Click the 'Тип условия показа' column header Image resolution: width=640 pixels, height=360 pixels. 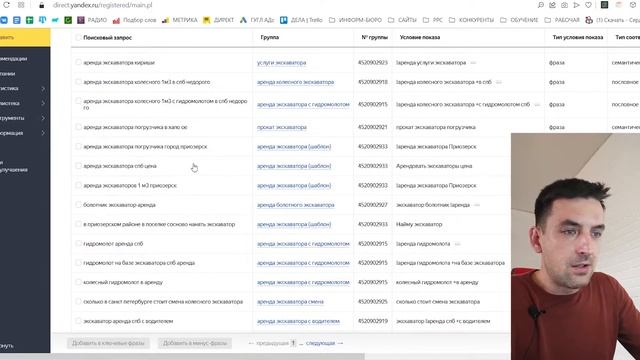(578, 37)
